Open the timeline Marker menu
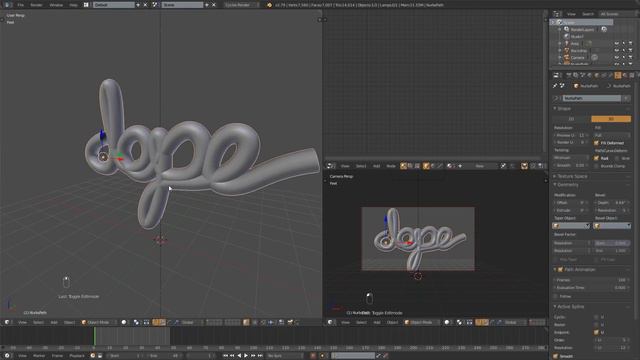640x360 pixels. [39, 356]
